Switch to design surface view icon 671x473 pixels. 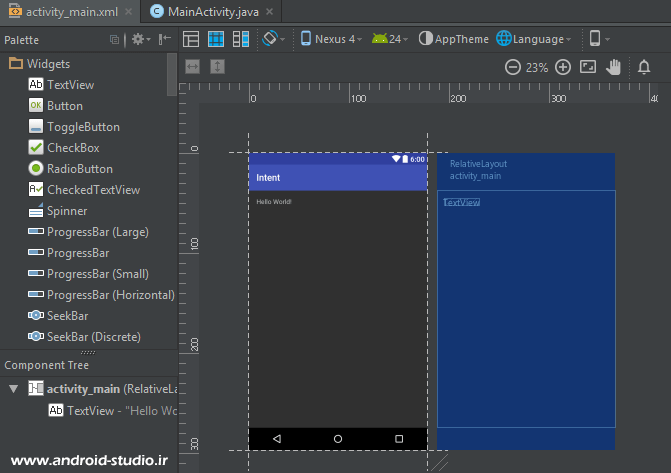[191, 39]
